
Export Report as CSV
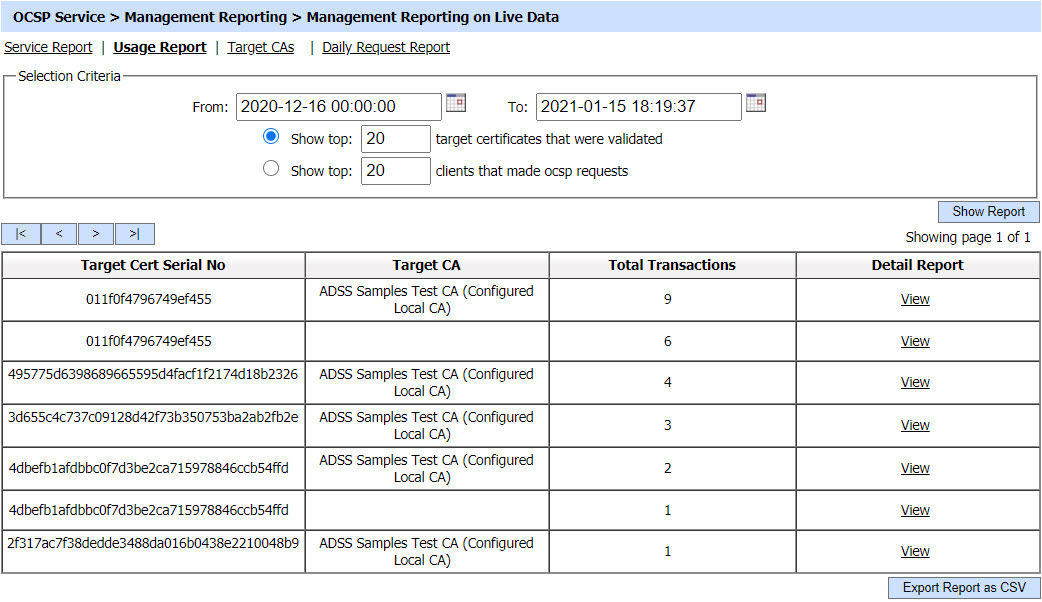click(963, 588)
